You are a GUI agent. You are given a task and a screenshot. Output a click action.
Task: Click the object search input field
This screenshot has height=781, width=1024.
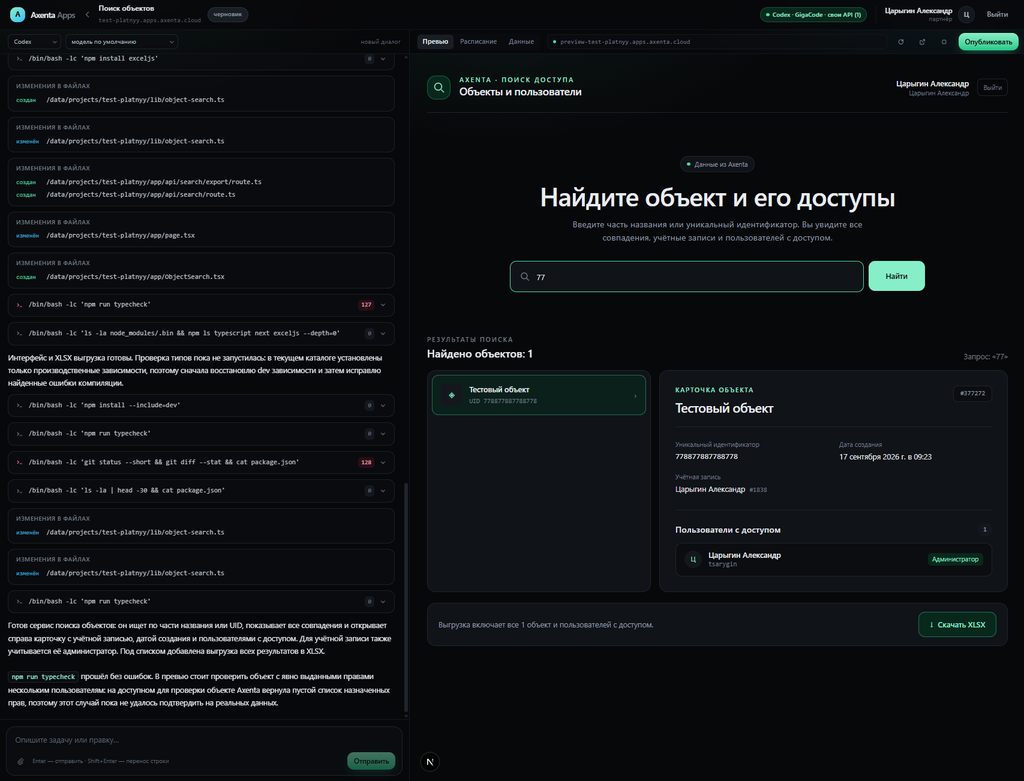[x=686, y=277]
